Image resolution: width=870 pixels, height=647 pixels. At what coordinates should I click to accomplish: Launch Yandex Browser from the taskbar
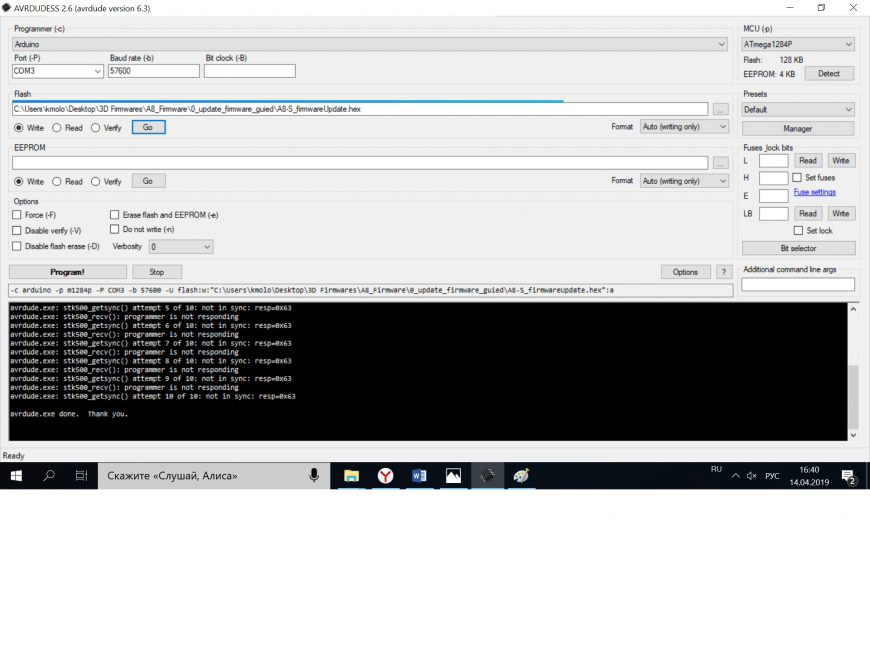coord(385,476)
